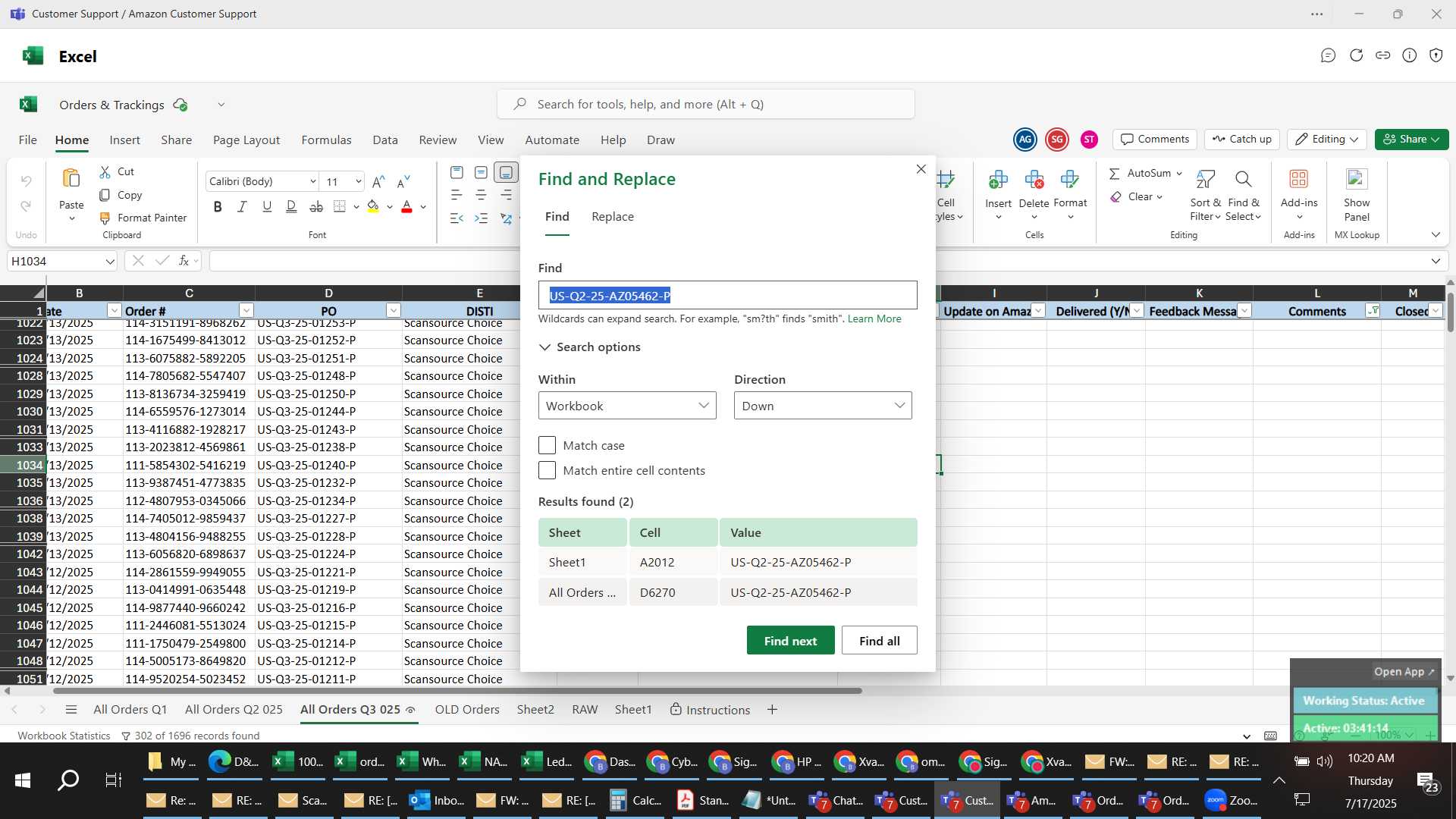Viewport: 1456px width, 819px height.
Task: Open Find & Select magnifier
Action: pos(1243,194)
